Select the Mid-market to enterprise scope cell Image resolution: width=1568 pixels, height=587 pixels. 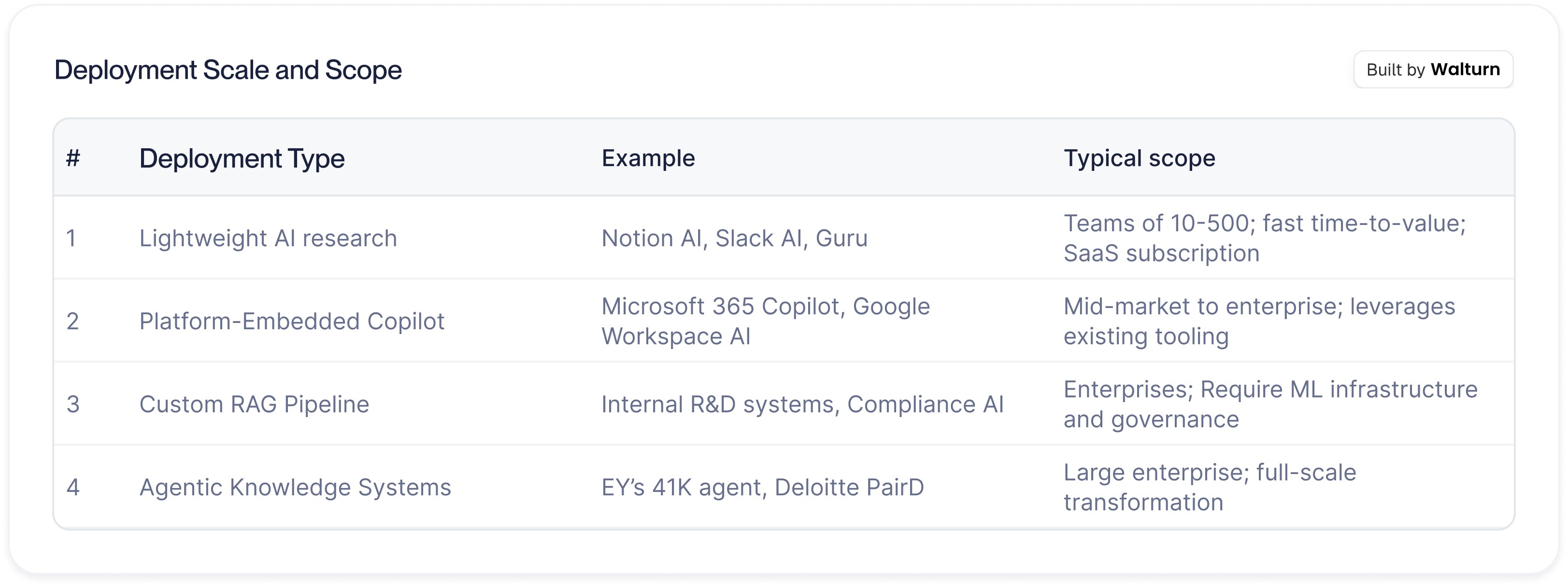coord(1259,321)
